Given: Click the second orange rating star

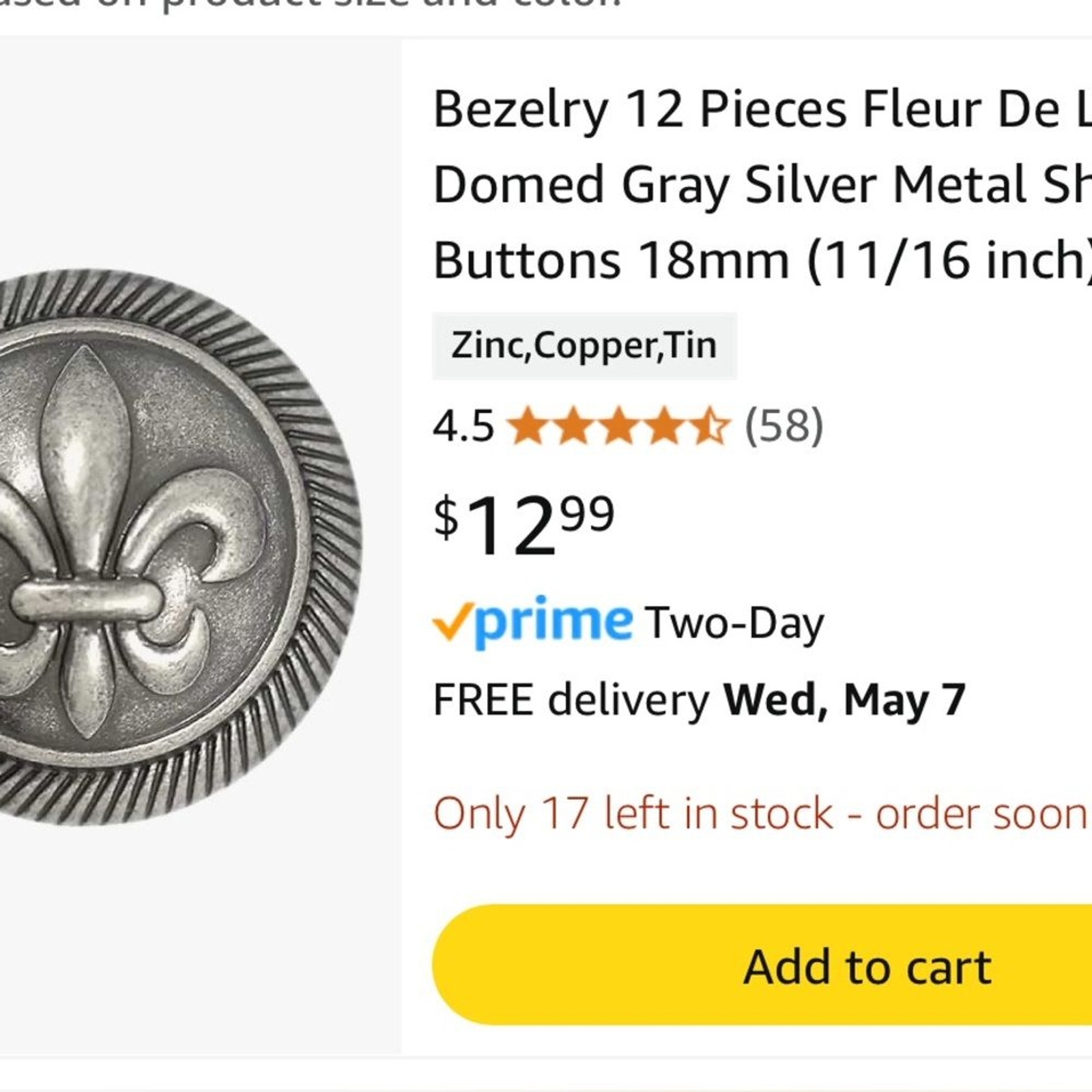Looking at the screenshot, I should [573, 426].
